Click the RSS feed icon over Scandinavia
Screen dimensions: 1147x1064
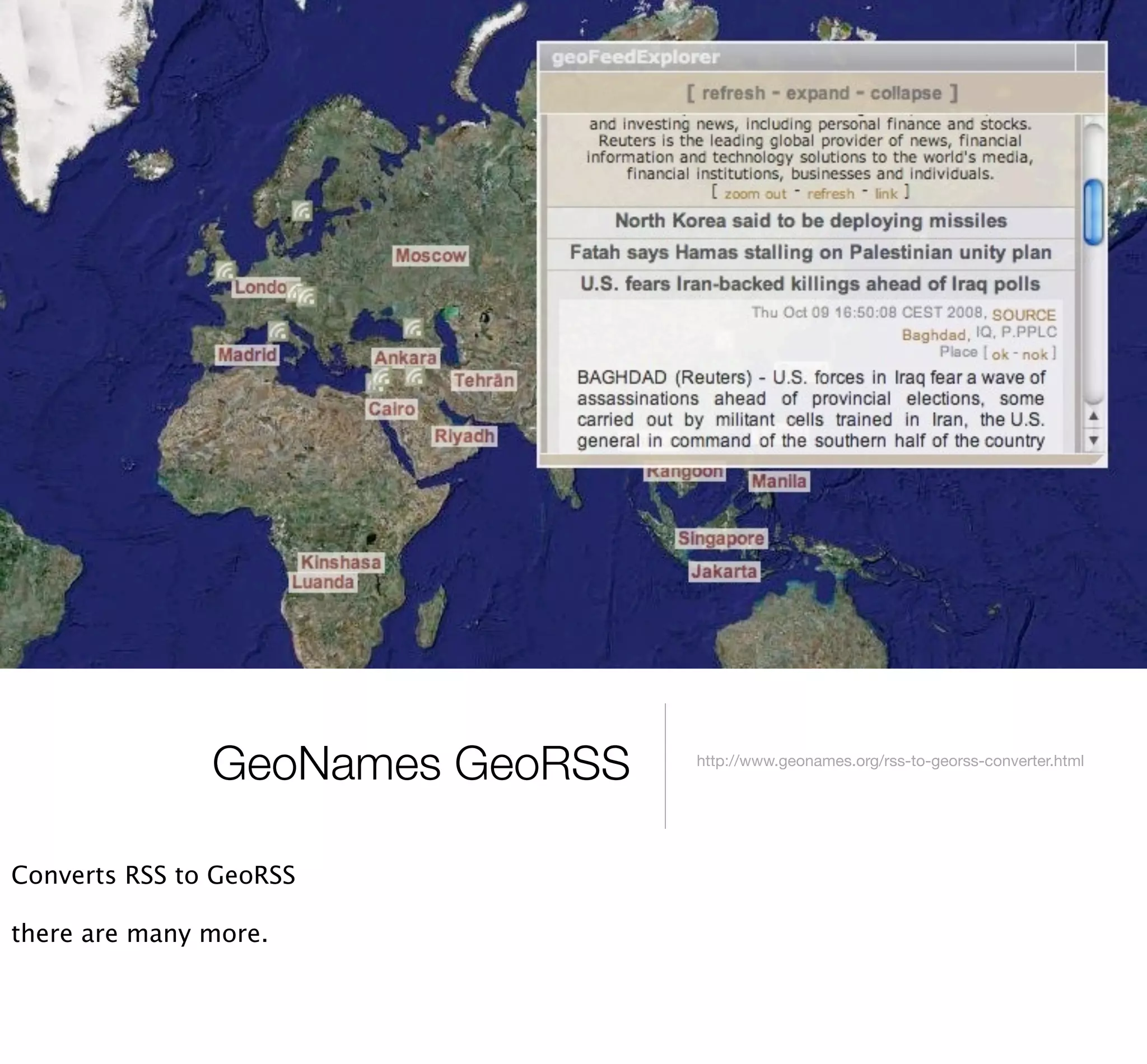point(302,211)
